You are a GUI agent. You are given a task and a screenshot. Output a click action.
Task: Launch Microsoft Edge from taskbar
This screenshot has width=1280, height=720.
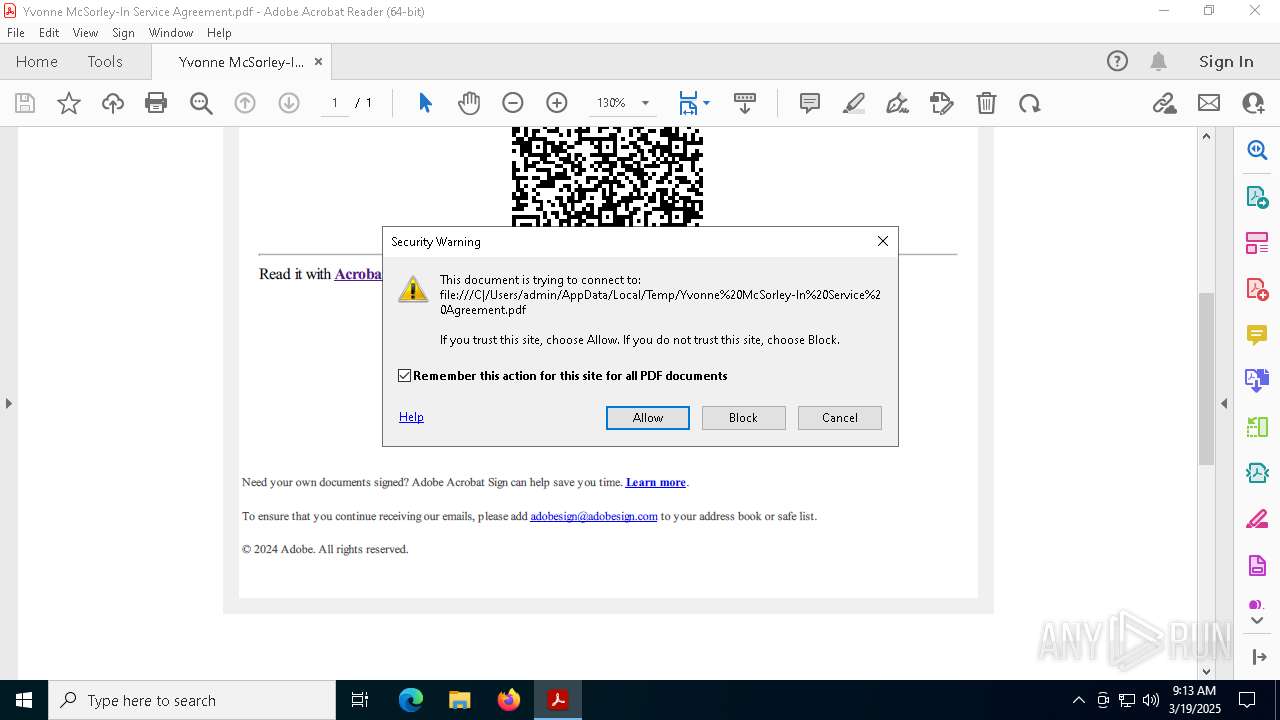click(x=411, y=700)
